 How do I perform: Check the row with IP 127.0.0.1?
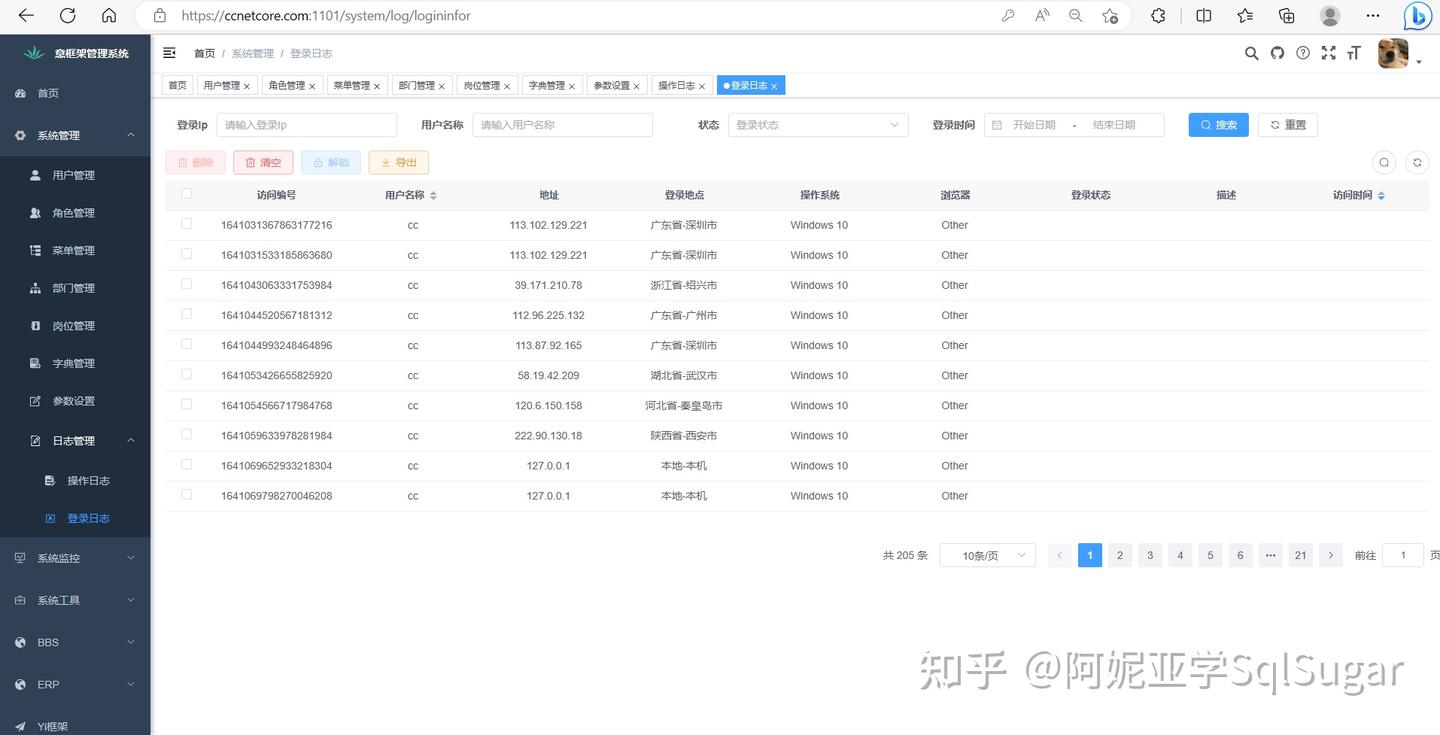[186, 465]
